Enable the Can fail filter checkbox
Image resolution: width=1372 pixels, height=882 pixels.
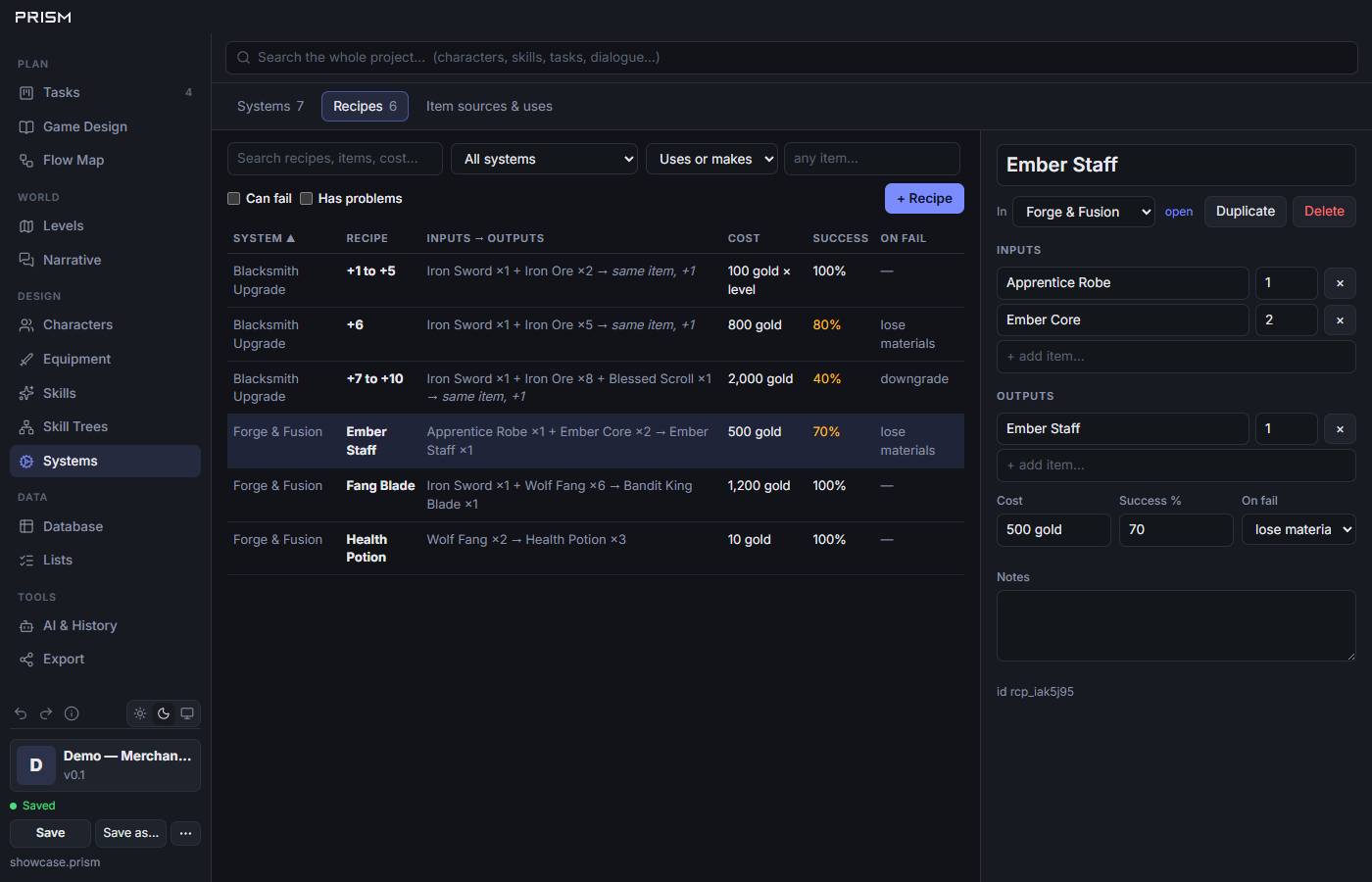(234, 198)
